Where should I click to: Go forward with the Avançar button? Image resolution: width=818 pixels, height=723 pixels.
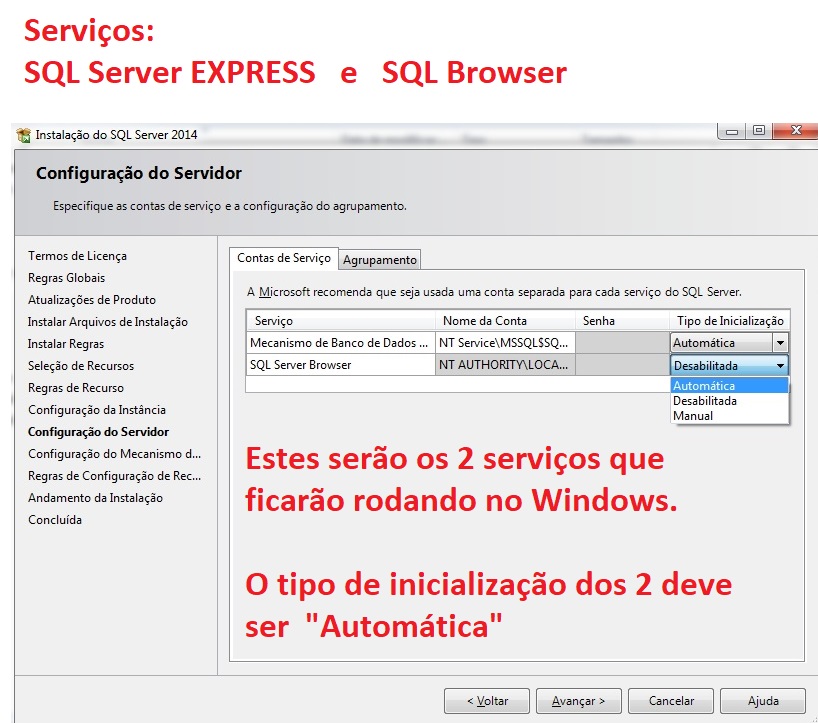[x=579, y=701]
